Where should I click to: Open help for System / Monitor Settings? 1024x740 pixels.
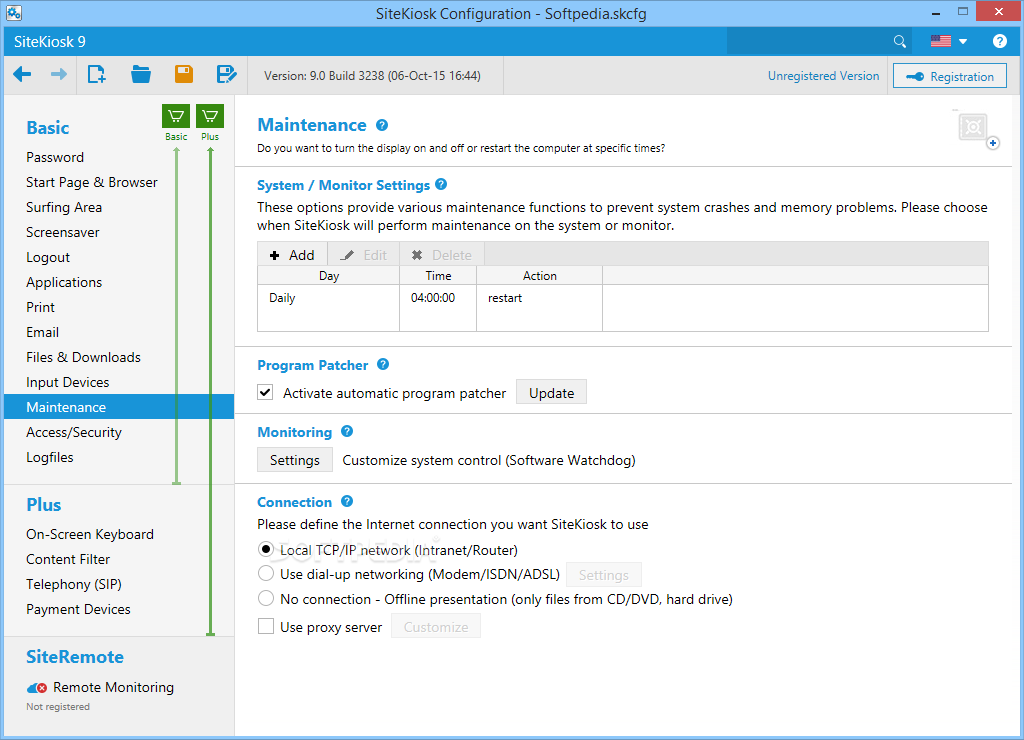(x=441, y=184)
